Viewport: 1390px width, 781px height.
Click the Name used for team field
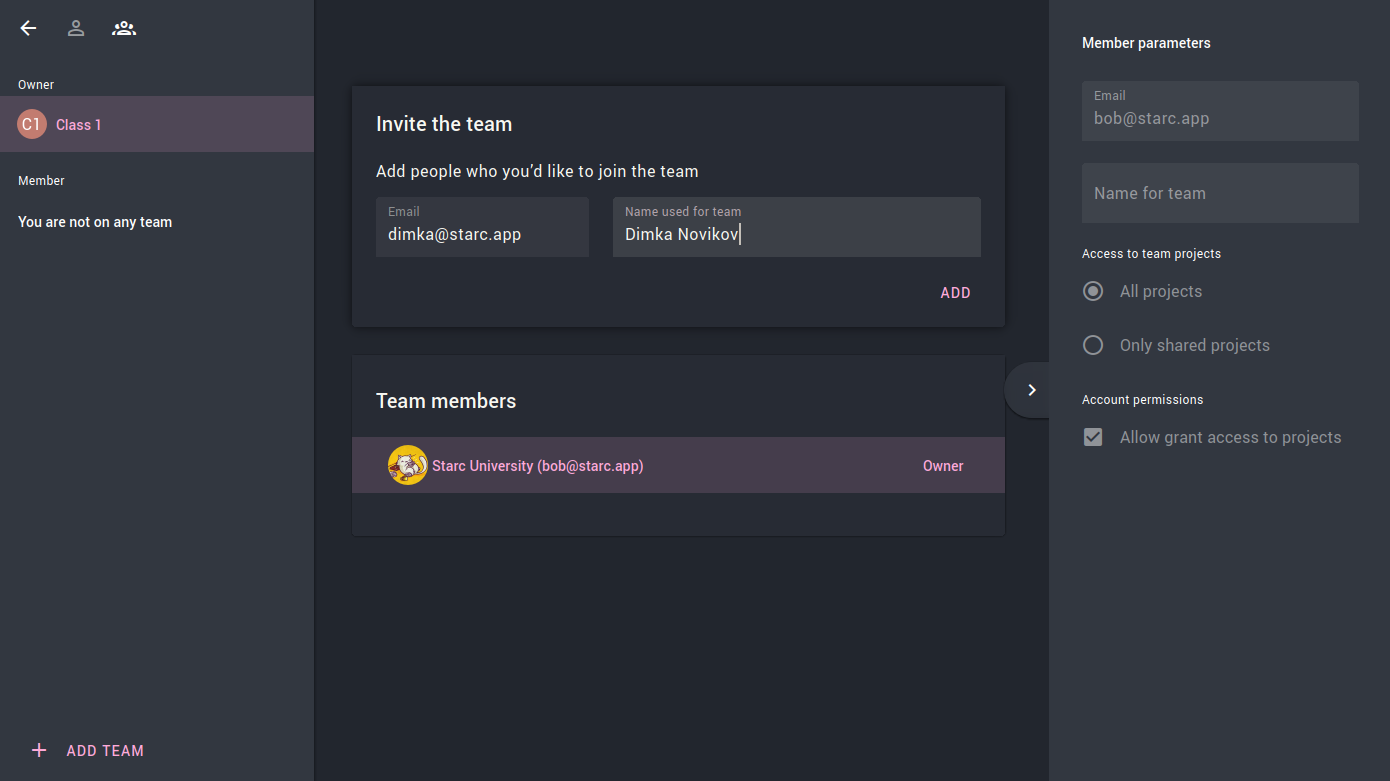coord(796,234)
